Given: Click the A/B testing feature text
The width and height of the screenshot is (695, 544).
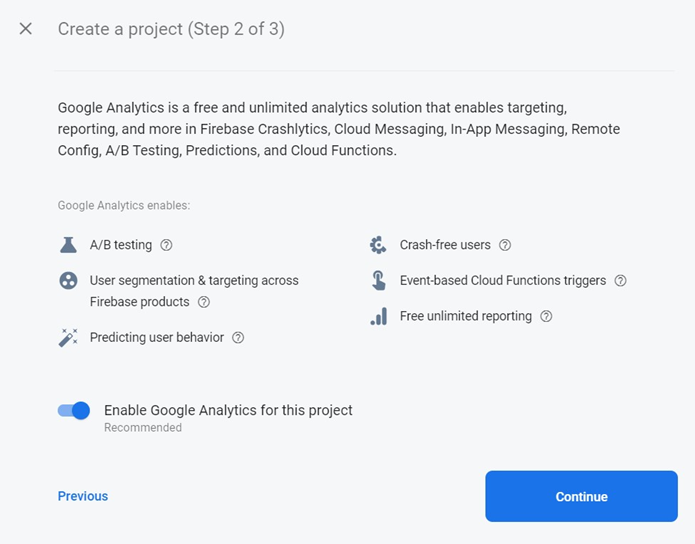Looking at the screenshot, I should pos(121,245).
